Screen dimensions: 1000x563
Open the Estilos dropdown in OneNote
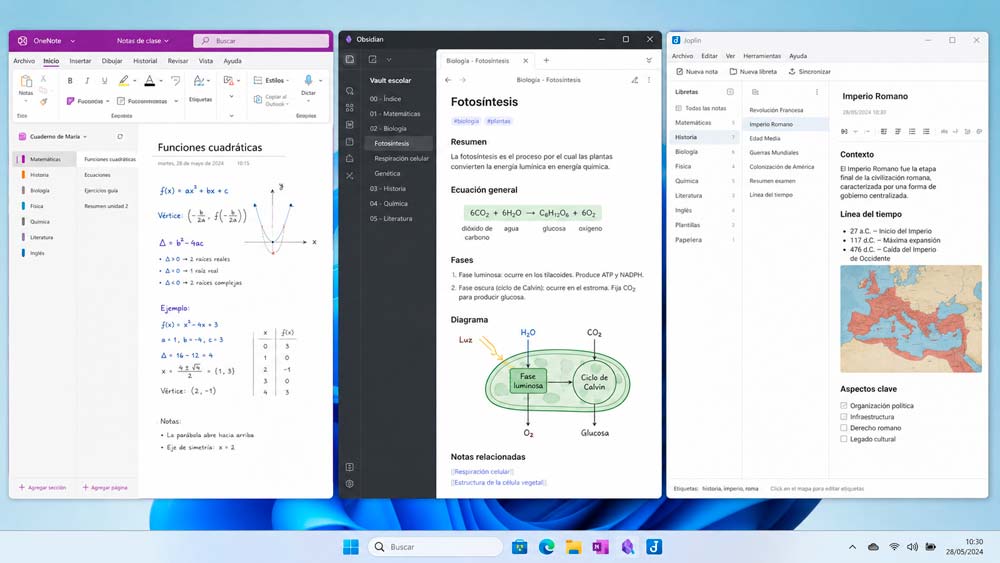coord(271,80)
